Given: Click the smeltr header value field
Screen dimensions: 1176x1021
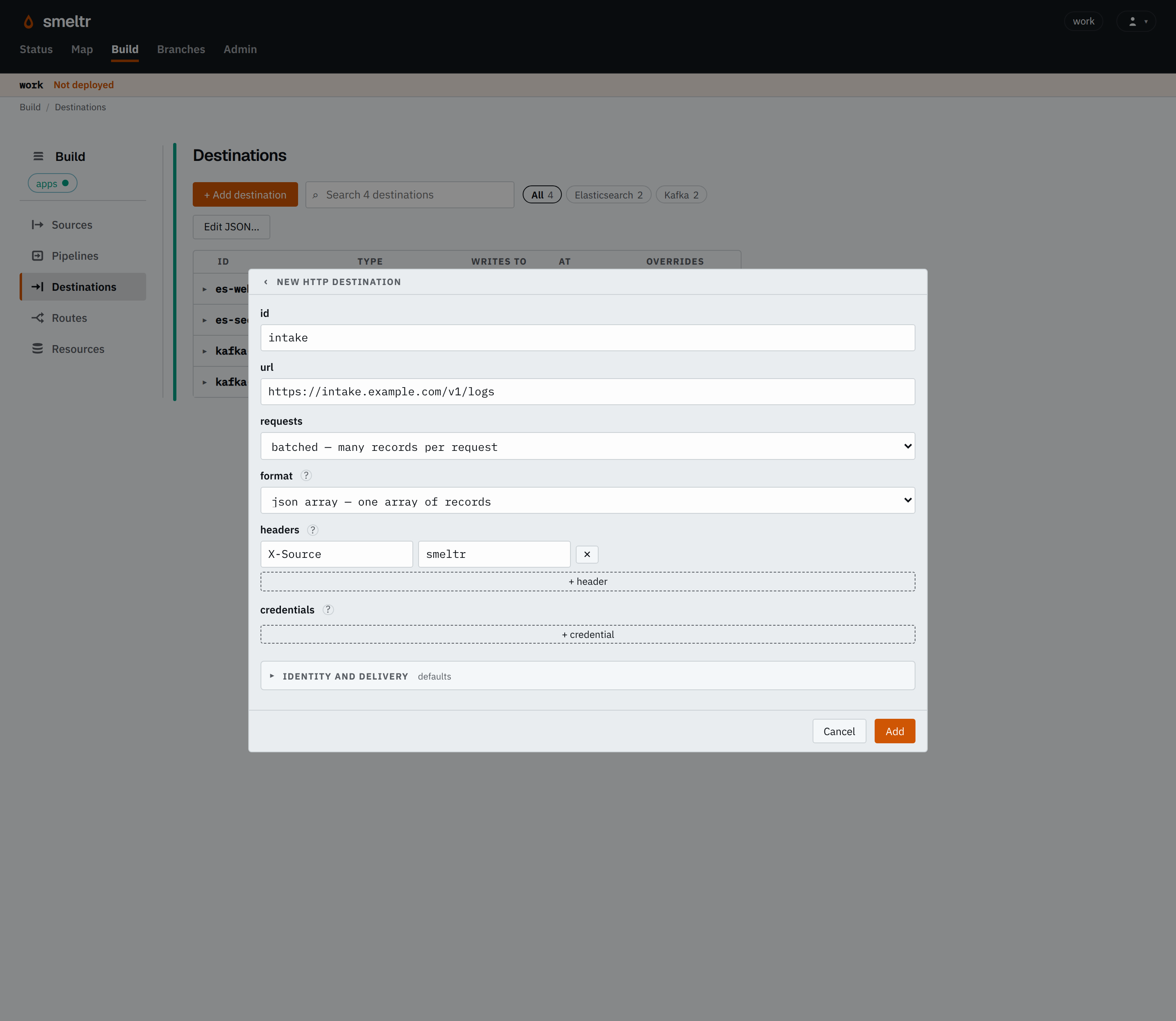Looking at the screenshot, I should [x=494, y=554].
